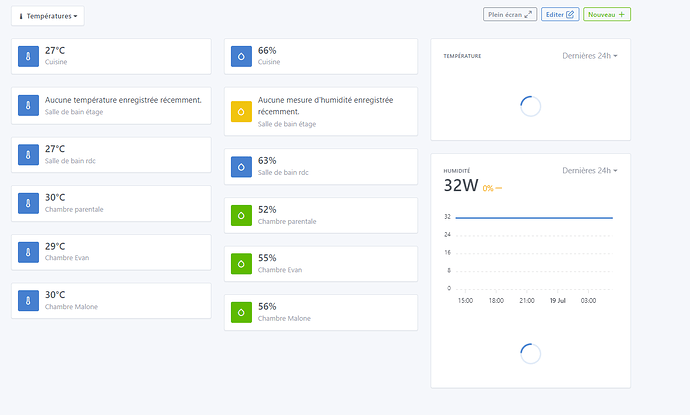
Task: Click the 32W humidity value
Action: [461, 185]
